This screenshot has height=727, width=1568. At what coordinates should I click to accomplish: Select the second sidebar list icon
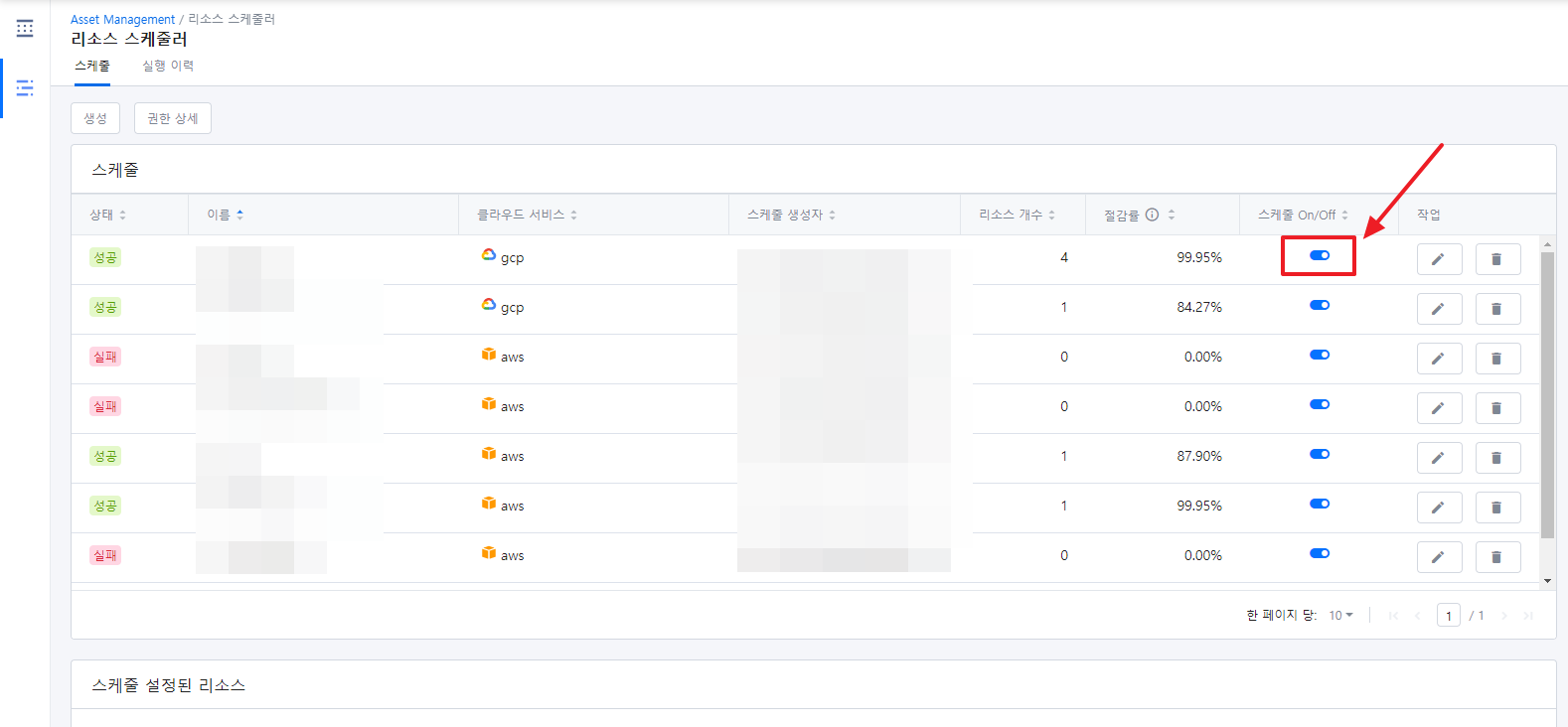pyautogui.click(x=25, y=88)
